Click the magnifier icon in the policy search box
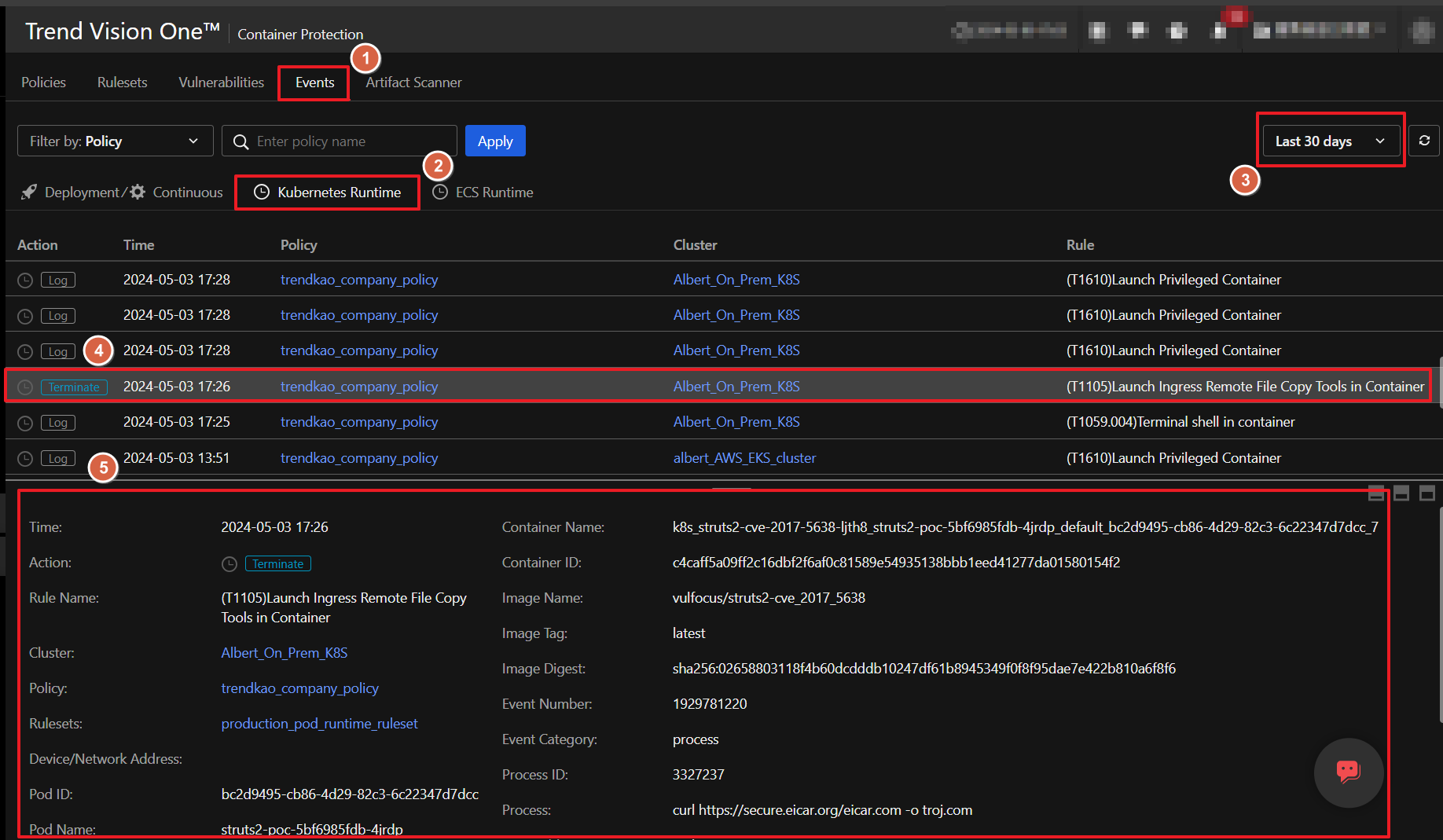1443x840 pixels. [241, 141]
